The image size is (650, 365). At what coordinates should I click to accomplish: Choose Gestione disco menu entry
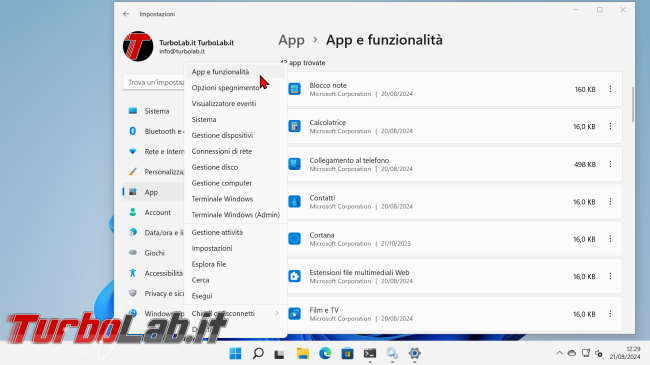tap(235, 167)
